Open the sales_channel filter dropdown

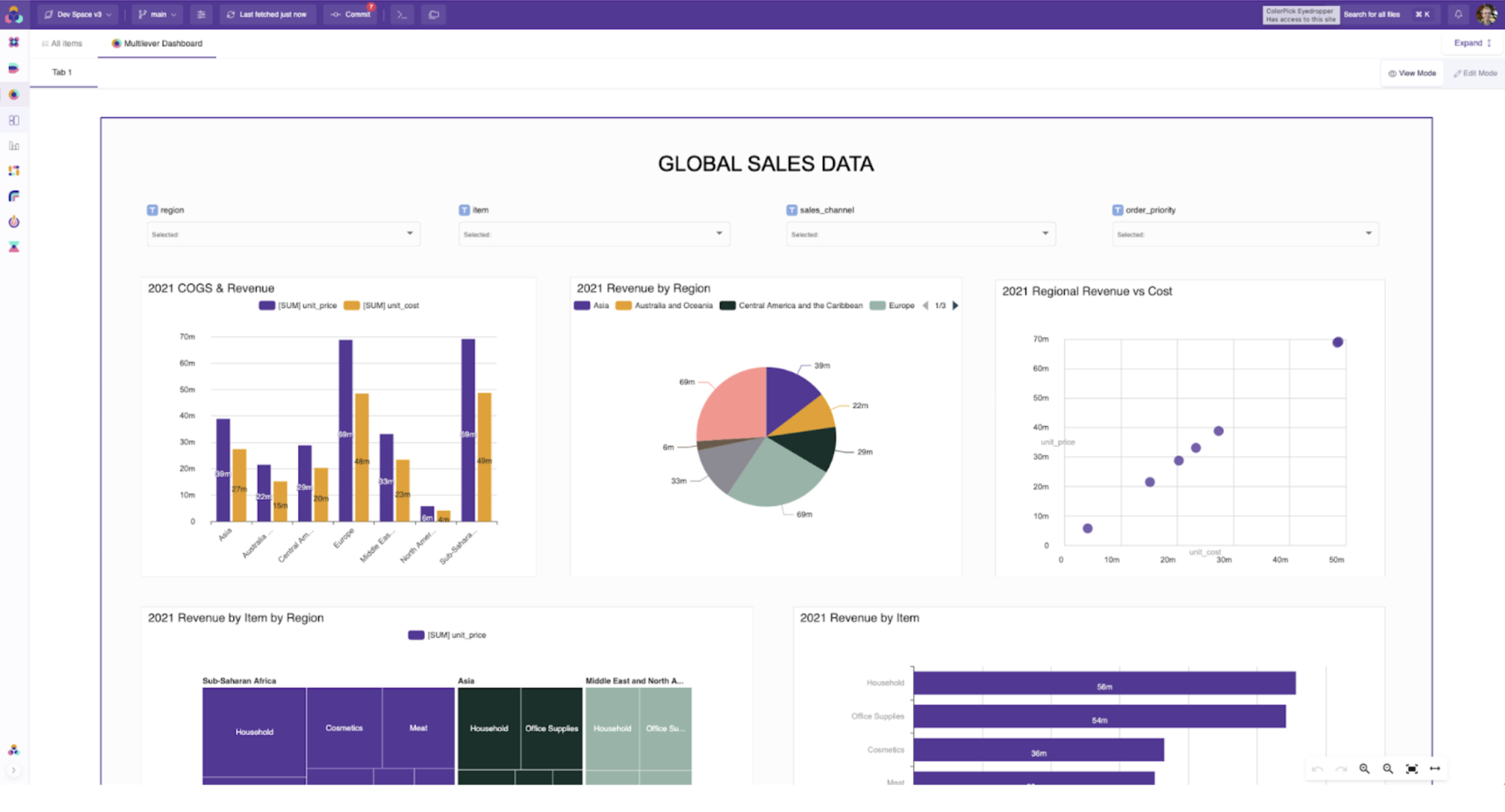(x=921, y=233)
